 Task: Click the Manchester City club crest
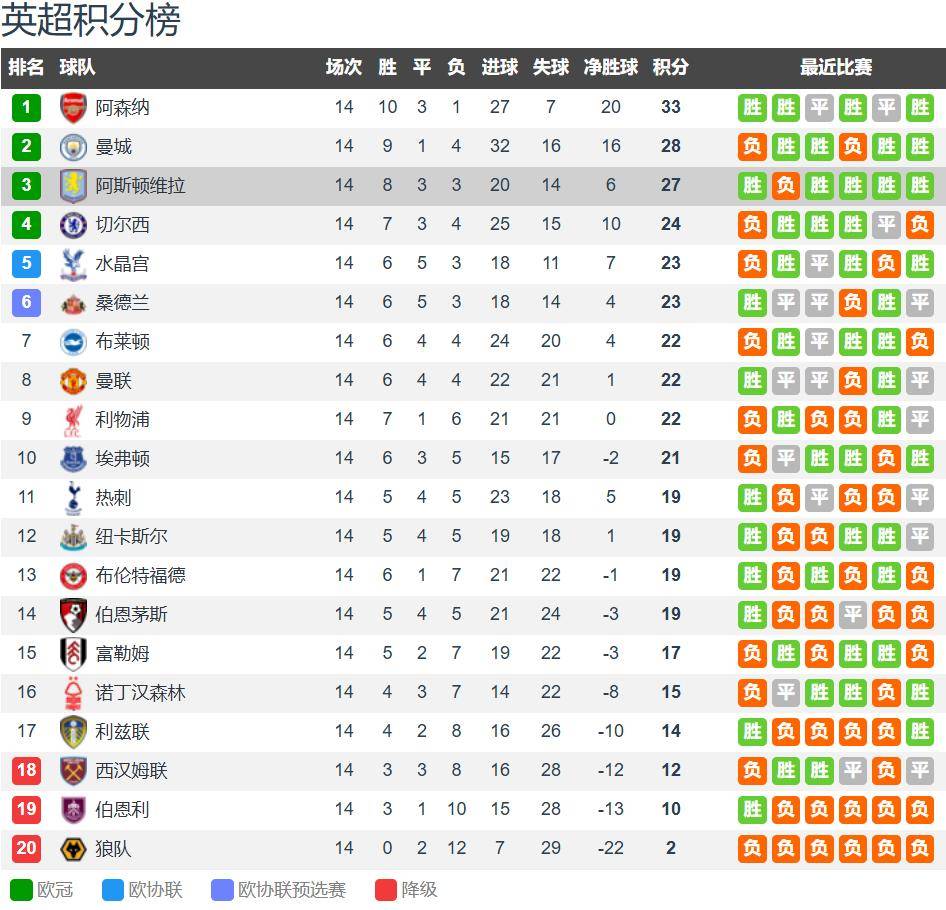[74, 147]
